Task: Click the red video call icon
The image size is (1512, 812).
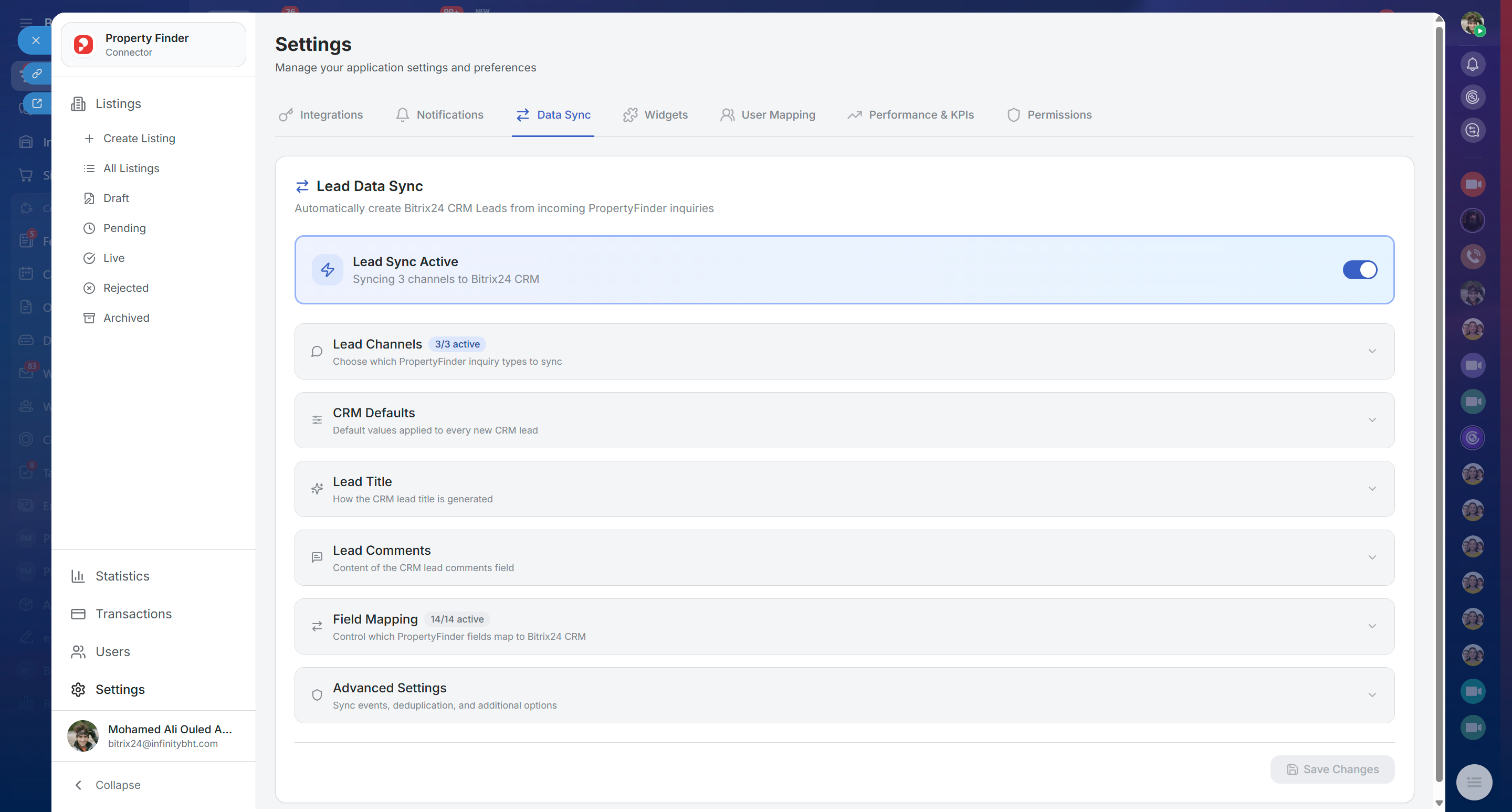Action: pyautogui.click(x=1472, y=184)
